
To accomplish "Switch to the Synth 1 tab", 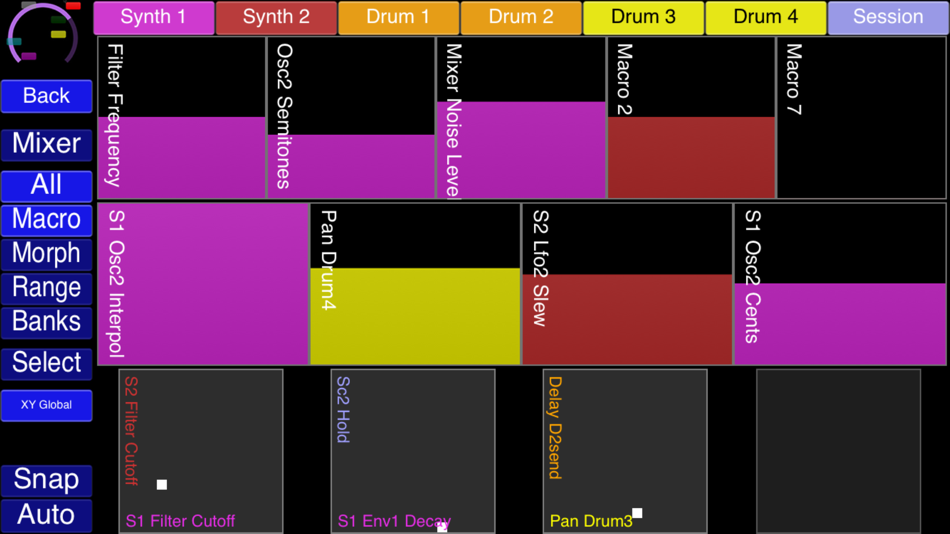I will [154, 17].
